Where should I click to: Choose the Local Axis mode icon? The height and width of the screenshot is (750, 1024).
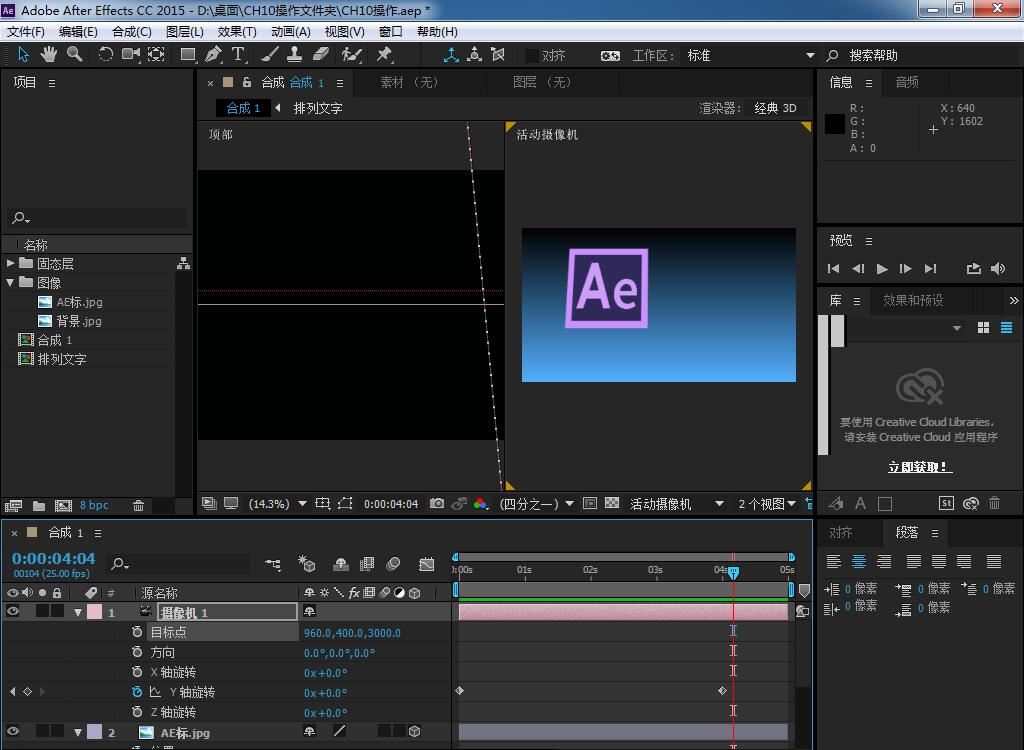pos(451,54)
